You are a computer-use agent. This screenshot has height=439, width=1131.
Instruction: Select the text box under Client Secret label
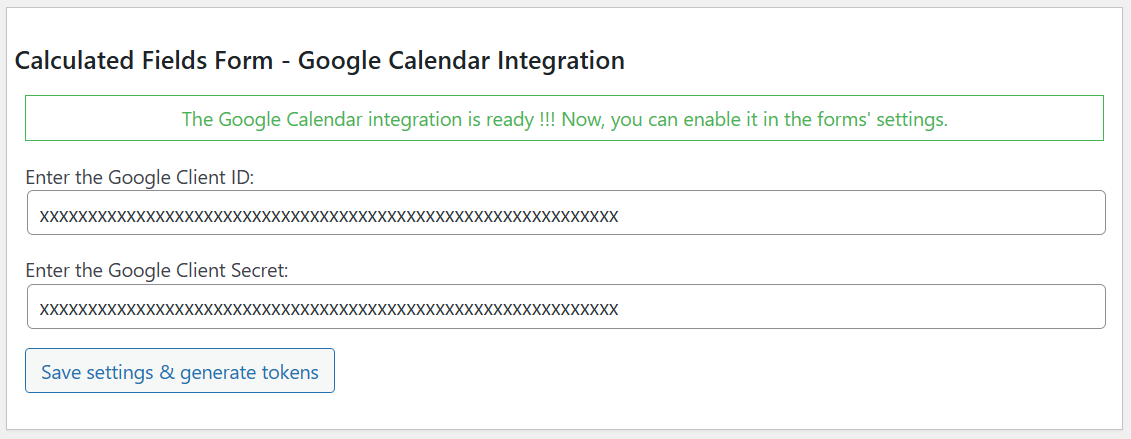(x=566, y=307)
